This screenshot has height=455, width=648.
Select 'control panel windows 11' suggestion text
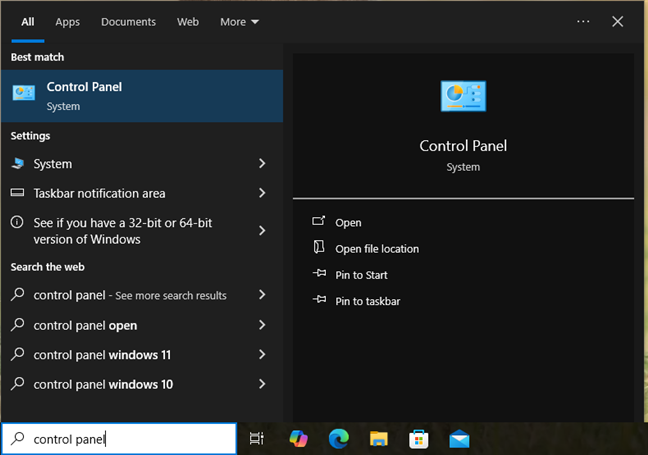(102, 355)
